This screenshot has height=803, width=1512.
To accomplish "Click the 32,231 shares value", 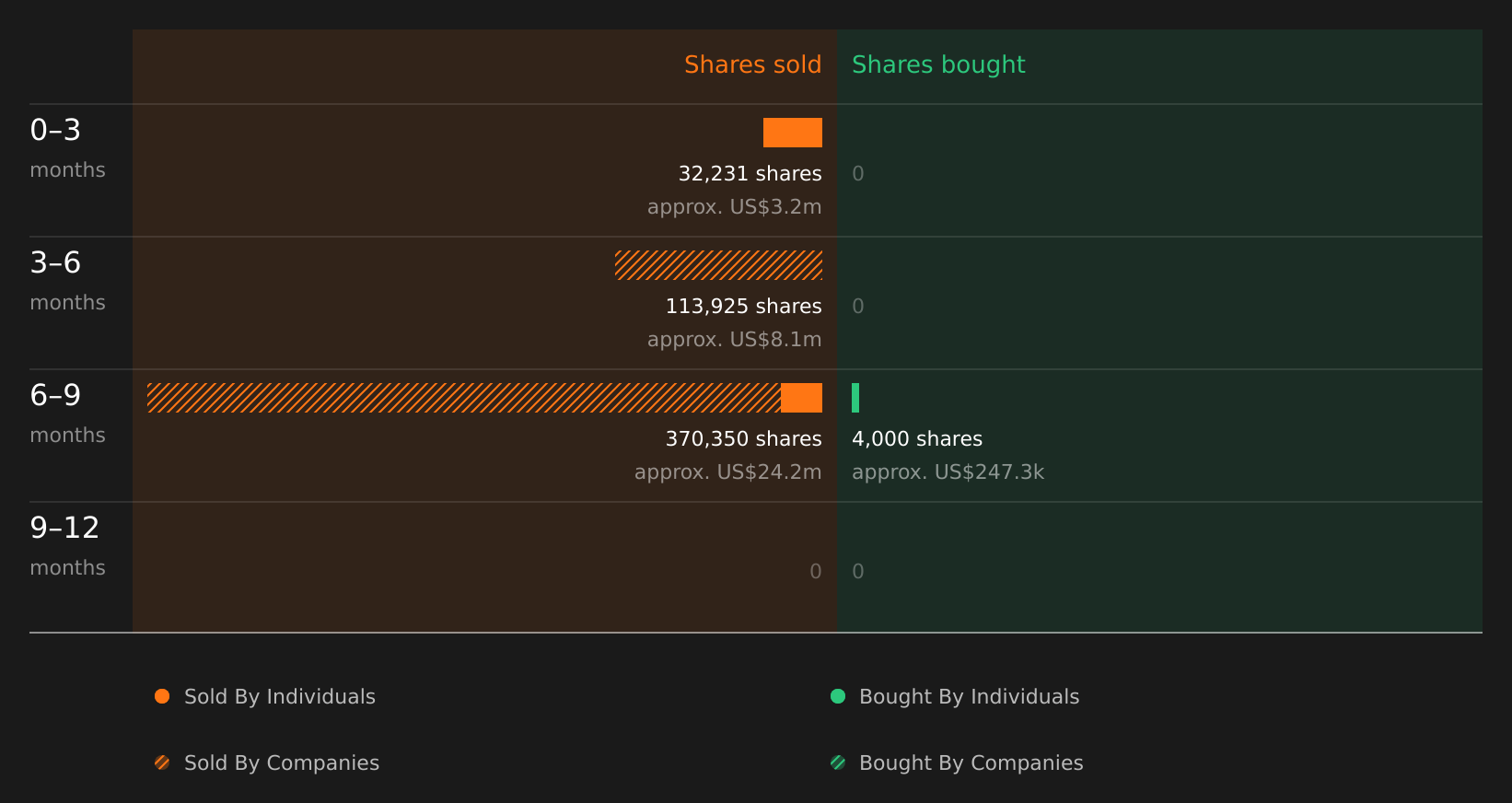I will (x=750, y=173).
